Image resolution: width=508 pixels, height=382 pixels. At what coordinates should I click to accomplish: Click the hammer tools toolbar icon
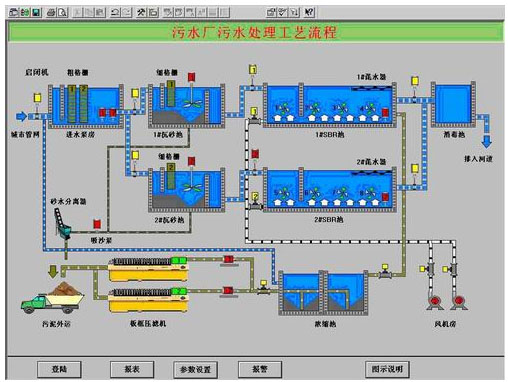pos(142,12)
